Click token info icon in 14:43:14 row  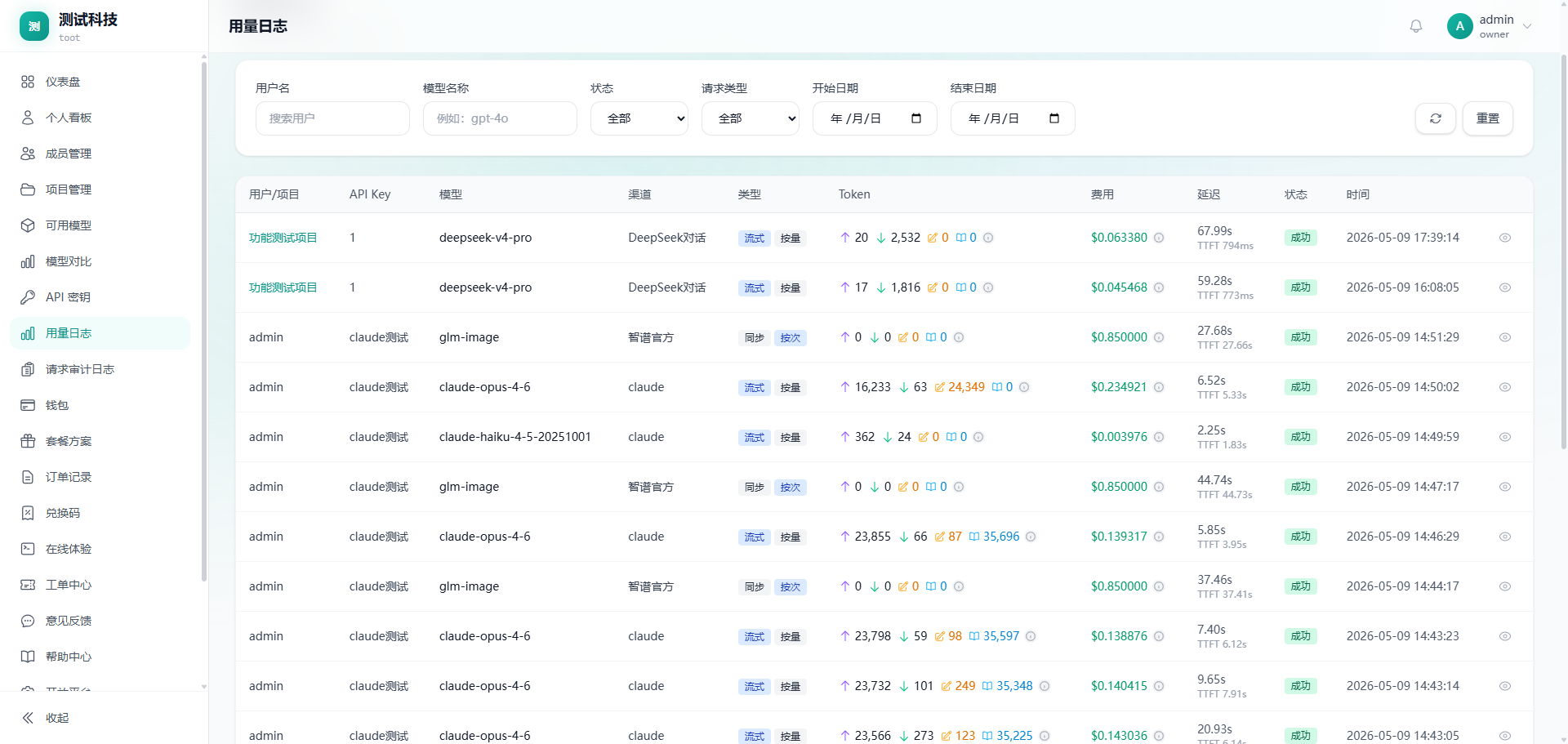[x=1045, y=686]
